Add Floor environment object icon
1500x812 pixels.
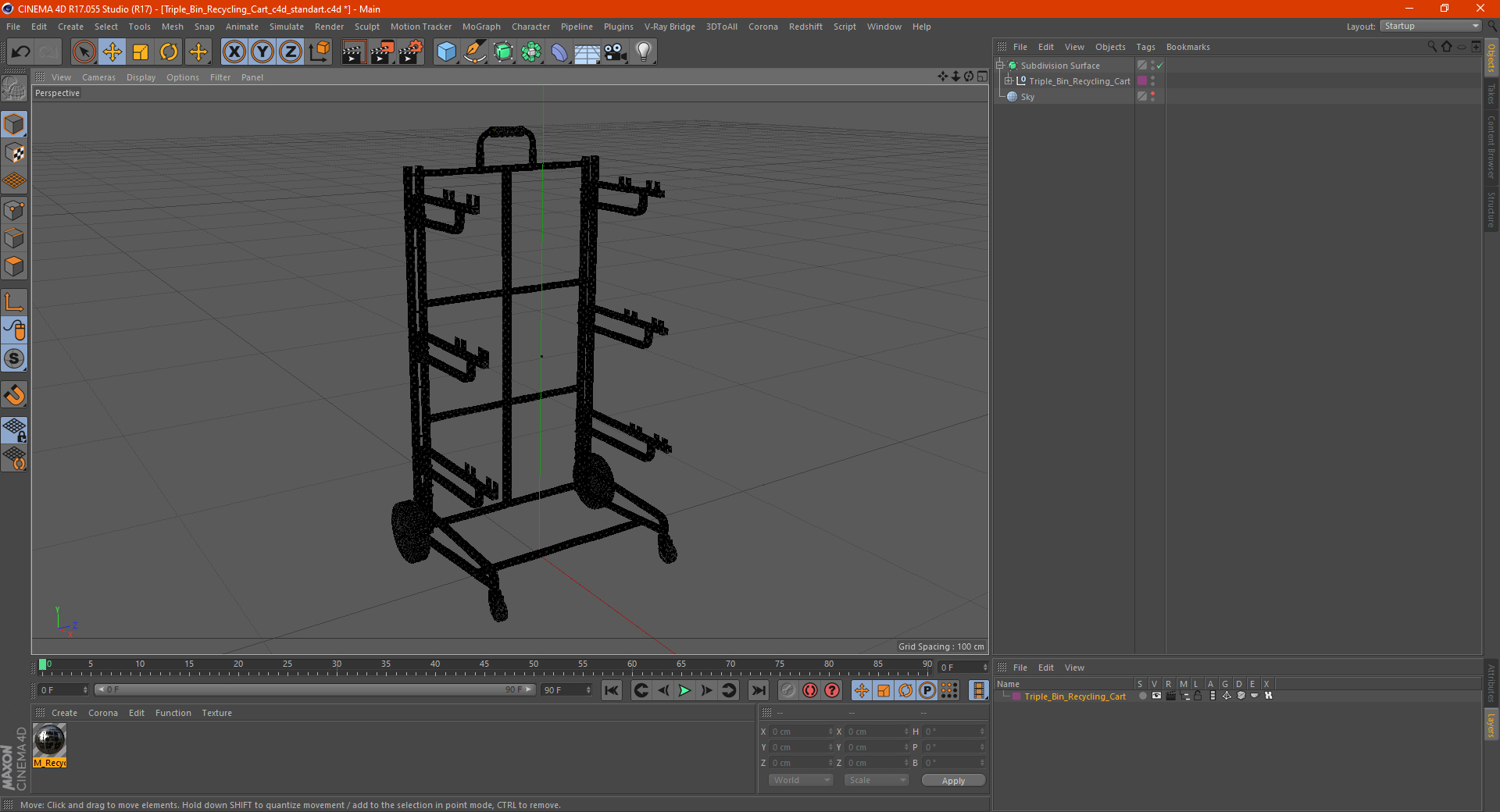pos(587,52)
